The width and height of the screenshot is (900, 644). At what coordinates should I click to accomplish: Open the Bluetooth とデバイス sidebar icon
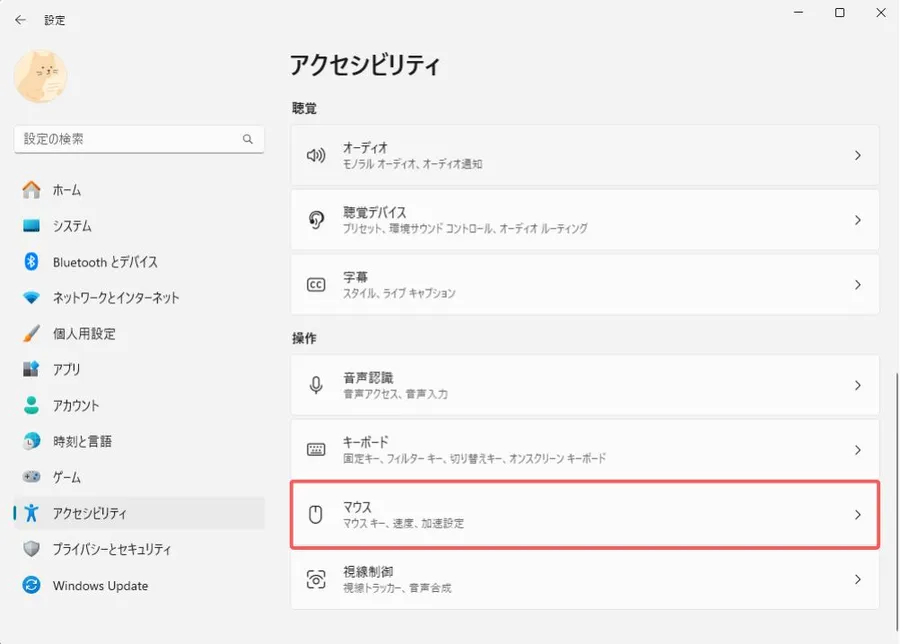32,262
